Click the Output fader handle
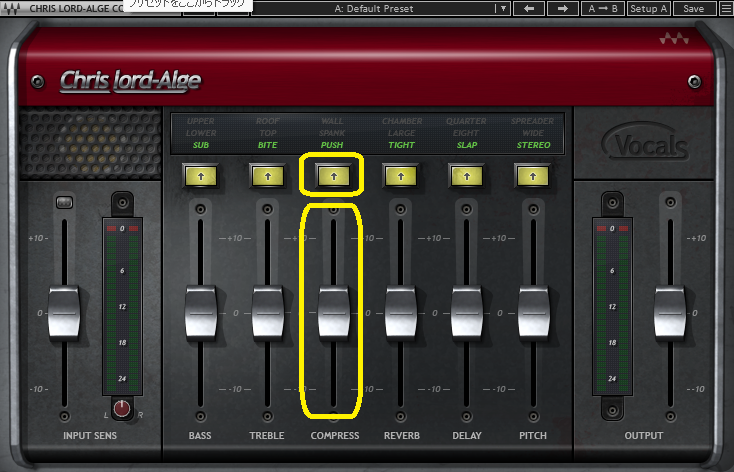The image size is (734, 472). click(670, 312)
